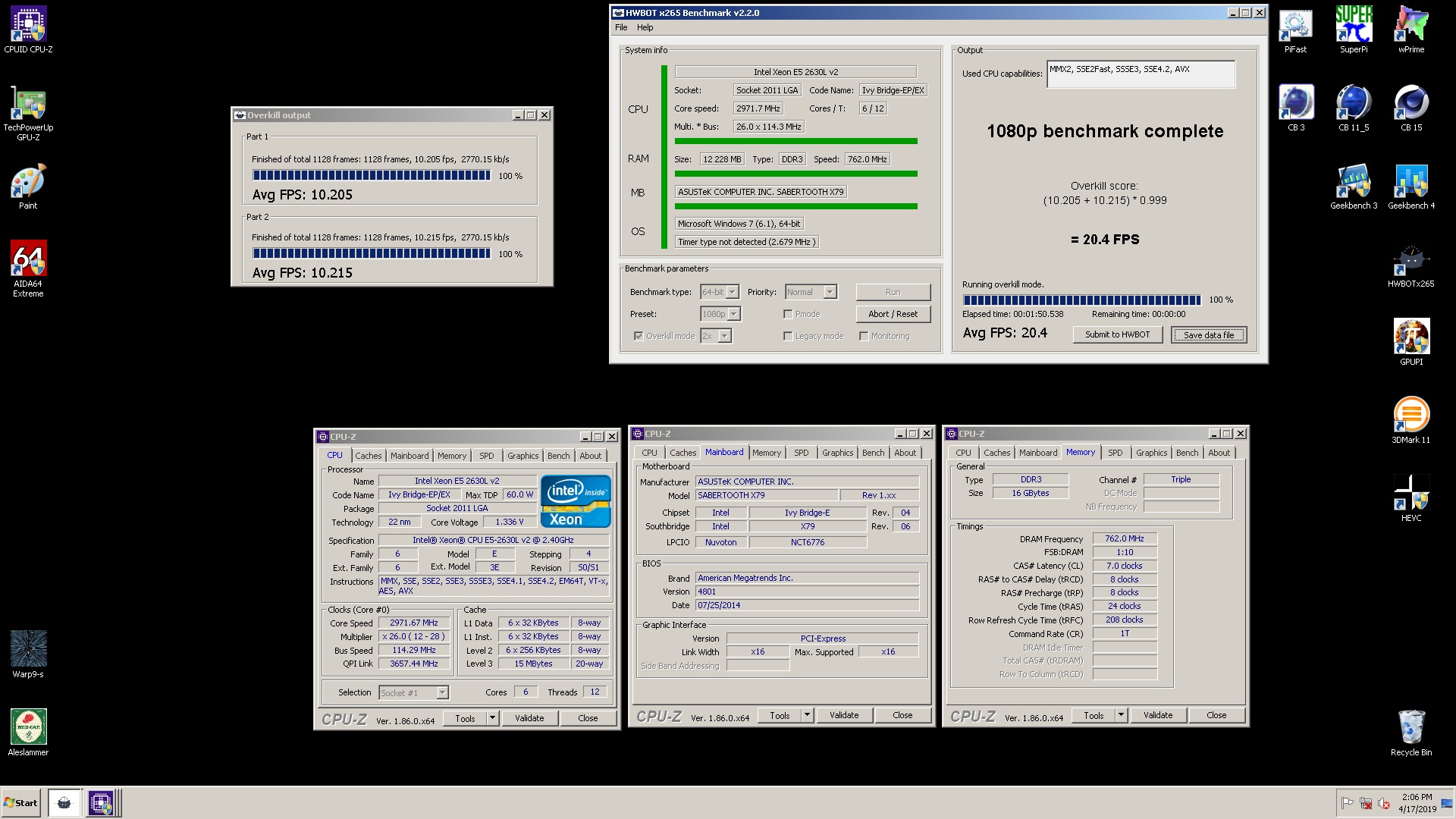Click the Save data file button
1456x819 pixels.
[x=1209, y=334]
